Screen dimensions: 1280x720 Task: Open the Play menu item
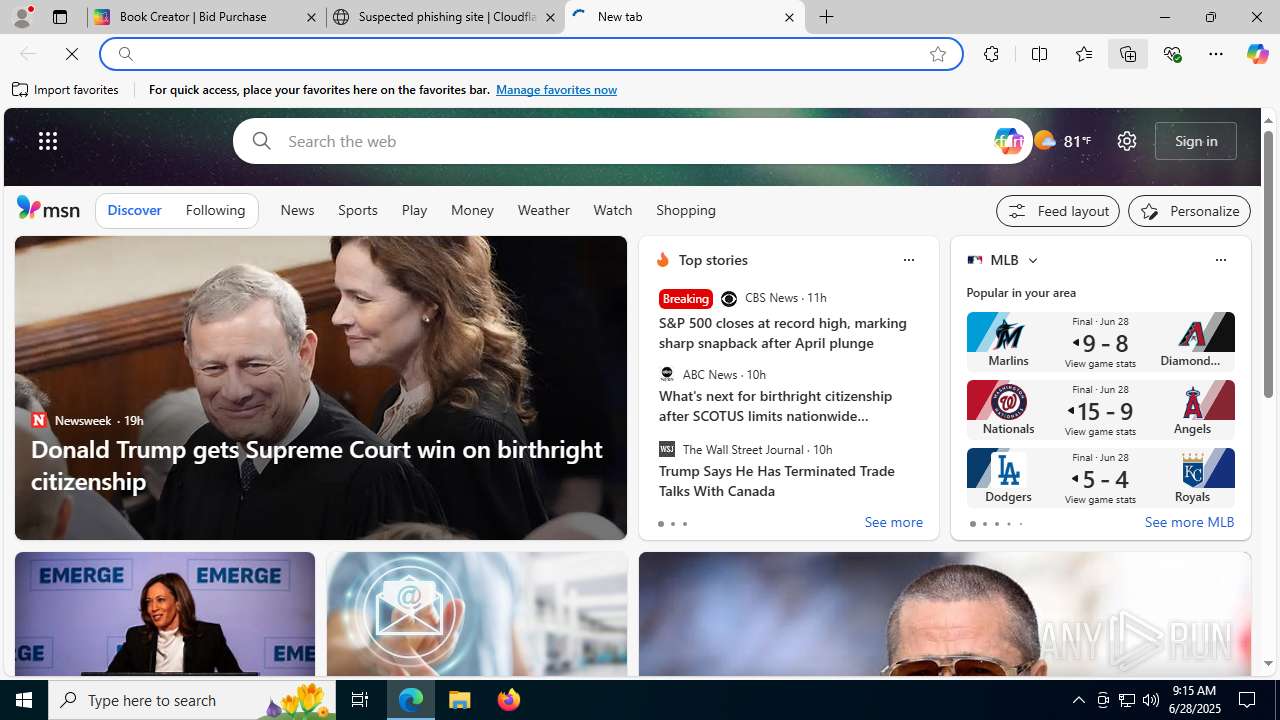[x=414, y=210]
